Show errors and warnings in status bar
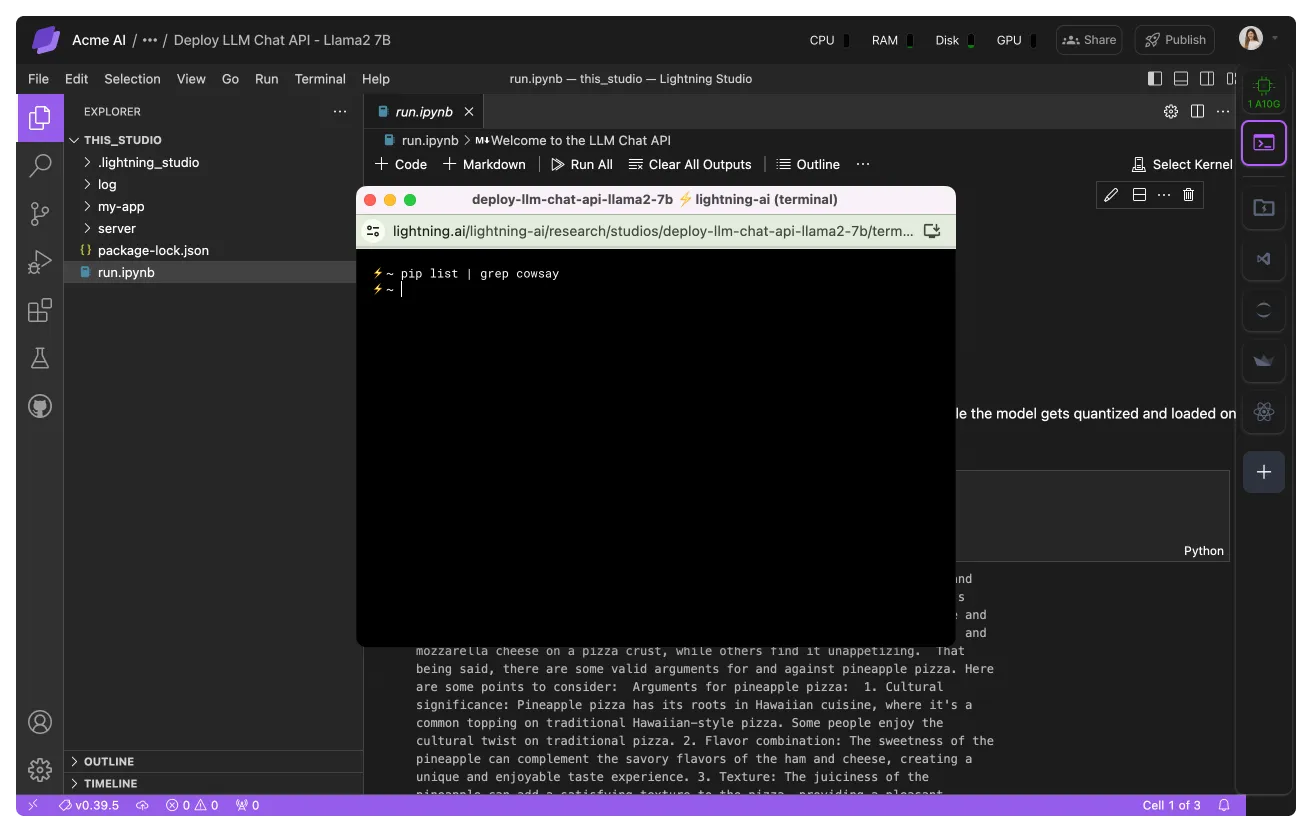This screenshot has width=1312, height=832. coord(192,805)
